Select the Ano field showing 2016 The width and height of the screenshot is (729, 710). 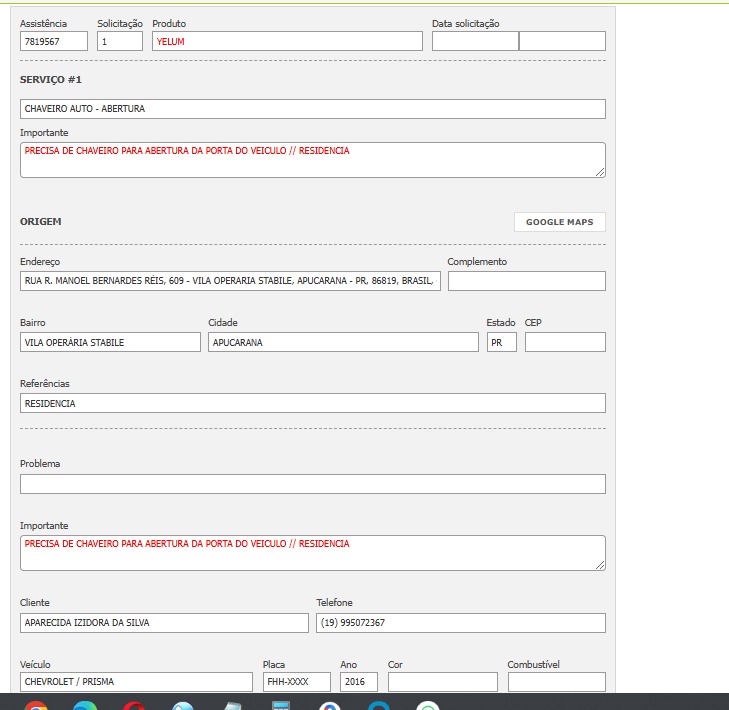coord(358,682)
